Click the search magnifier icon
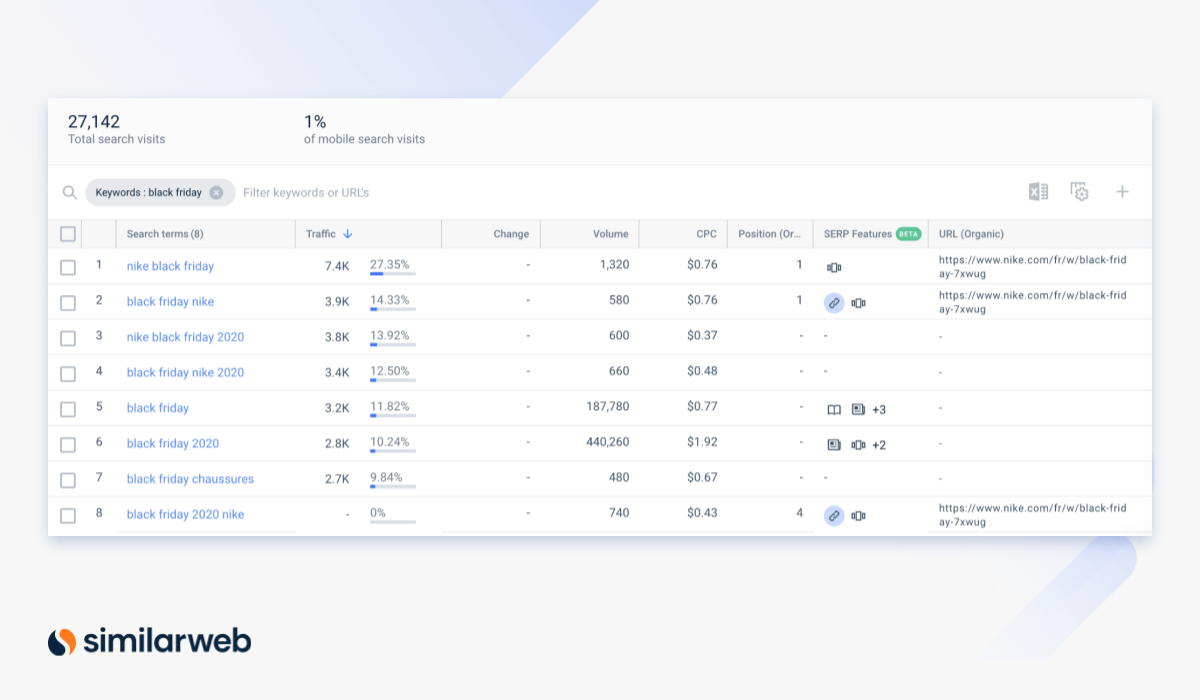Image resolution: width=1200 pixels, height=700 pixels. point(69,193)
